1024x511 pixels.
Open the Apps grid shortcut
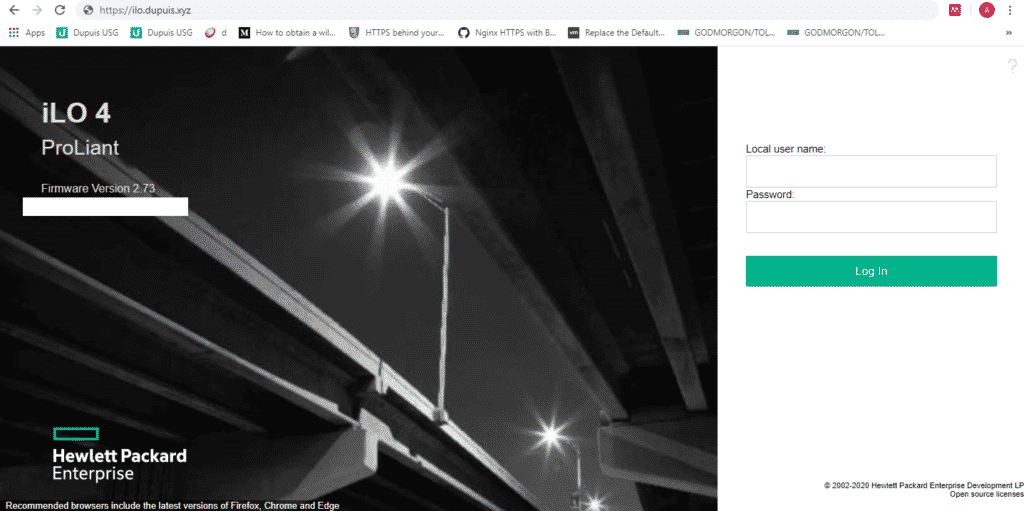click(x=26, y=32)
